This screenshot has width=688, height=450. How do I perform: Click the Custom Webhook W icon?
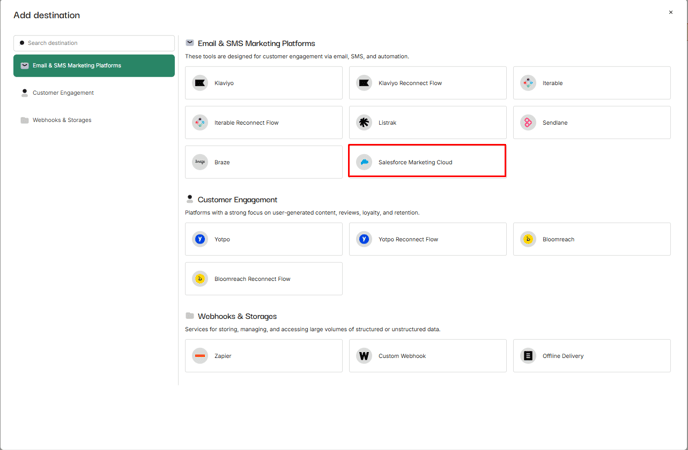click(x=364, y=356)
